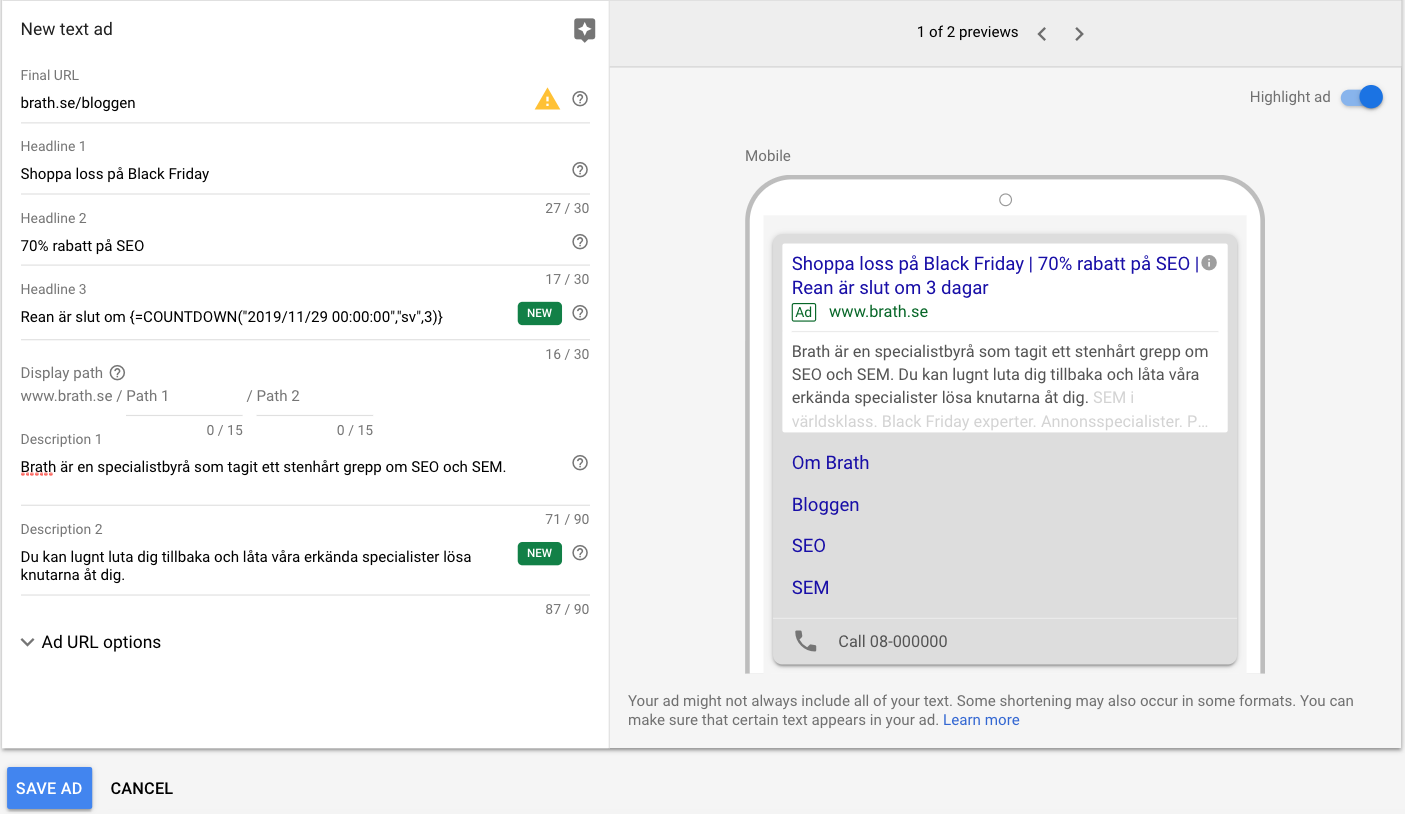Click the SEM sitelink in preview
The image size is (1405, 814).
pos(810,588)
